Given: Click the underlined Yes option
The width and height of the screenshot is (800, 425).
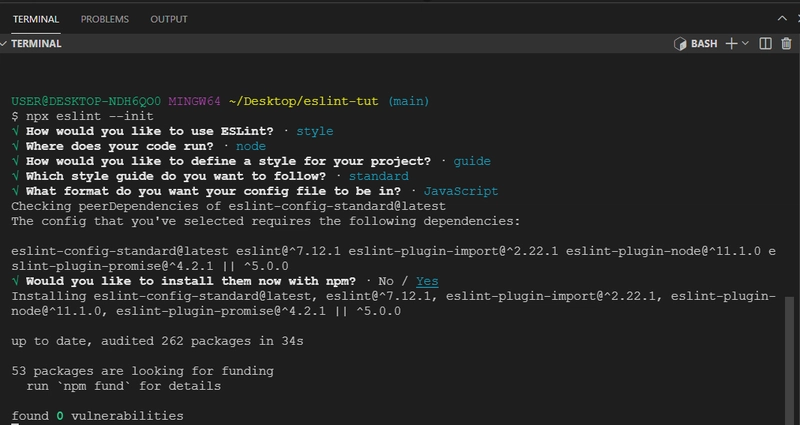Looking at the screenshot, I should pyautogui.click(x=427, y=281).
